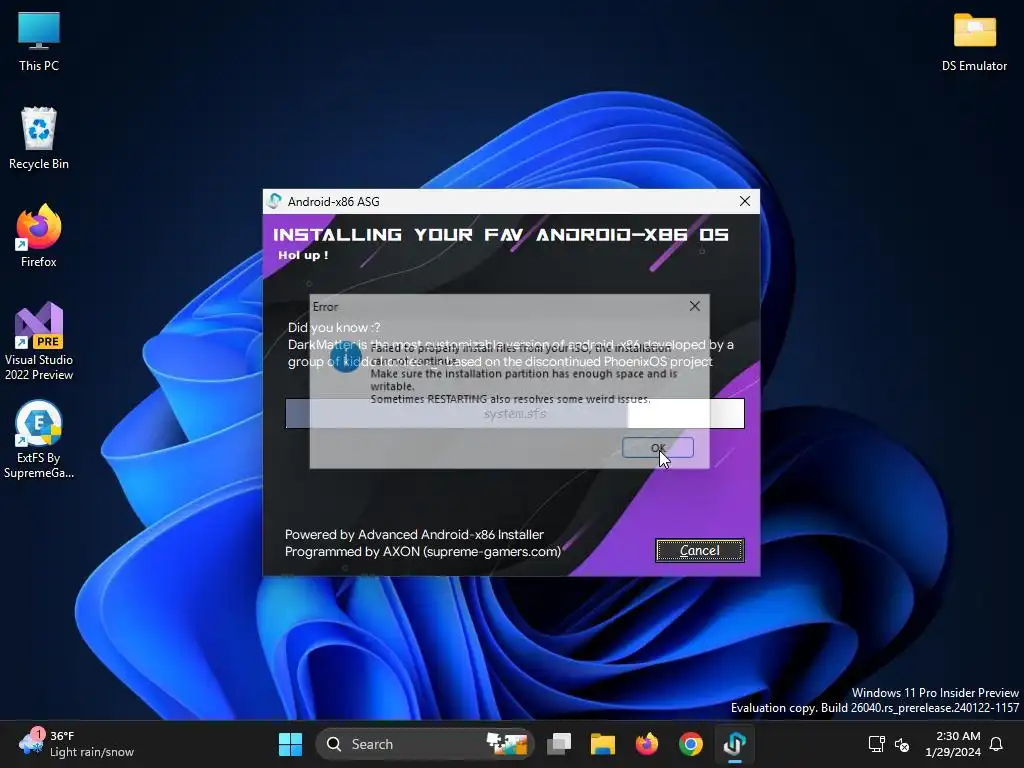Click the search highlight image in Search box
1024x768 pixels.
coord(507,744)
